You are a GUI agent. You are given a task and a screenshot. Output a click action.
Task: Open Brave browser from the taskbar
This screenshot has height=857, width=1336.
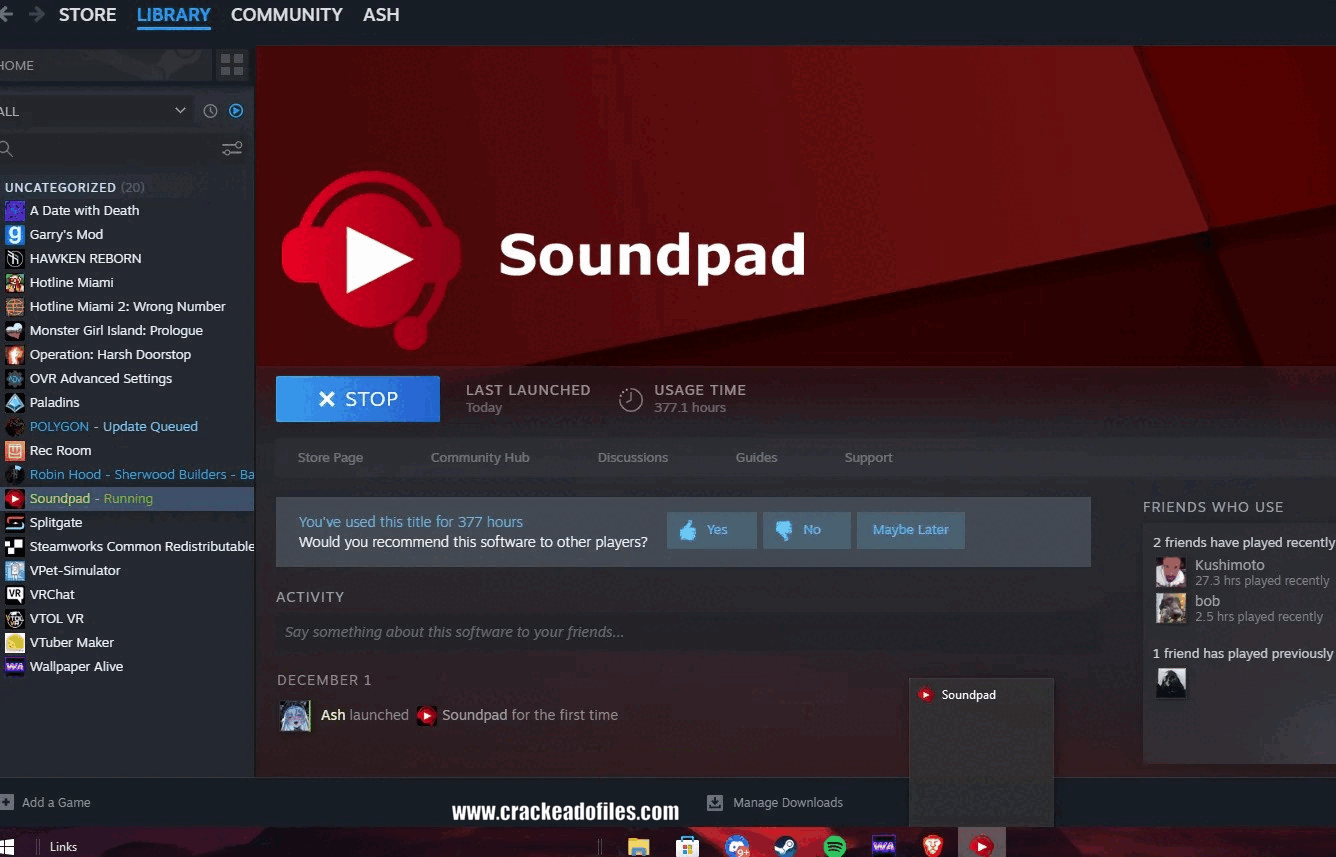pos(933,846)
